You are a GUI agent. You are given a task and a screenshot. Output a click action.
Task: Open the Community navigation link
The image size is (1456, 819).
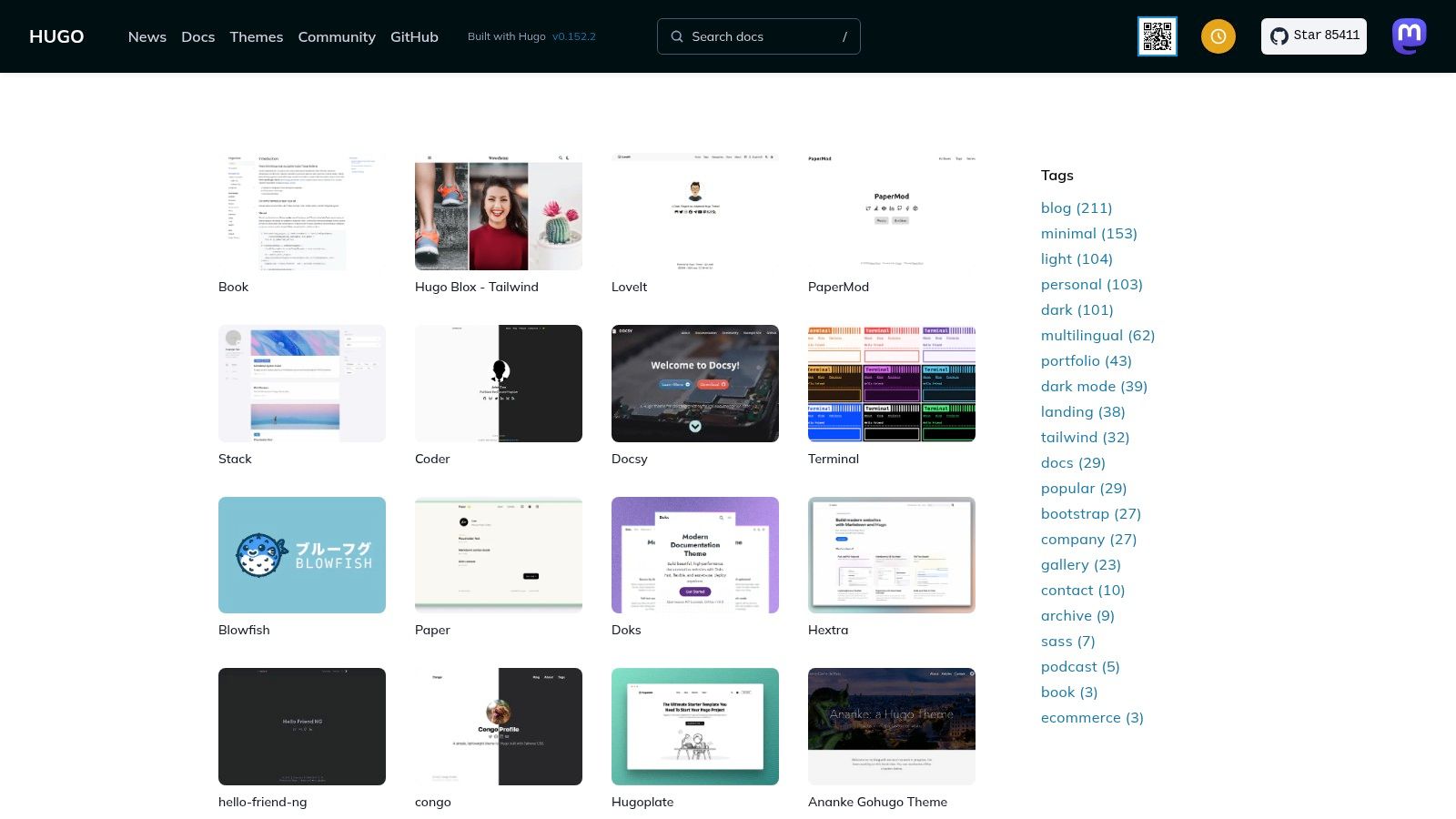[337, 37]
